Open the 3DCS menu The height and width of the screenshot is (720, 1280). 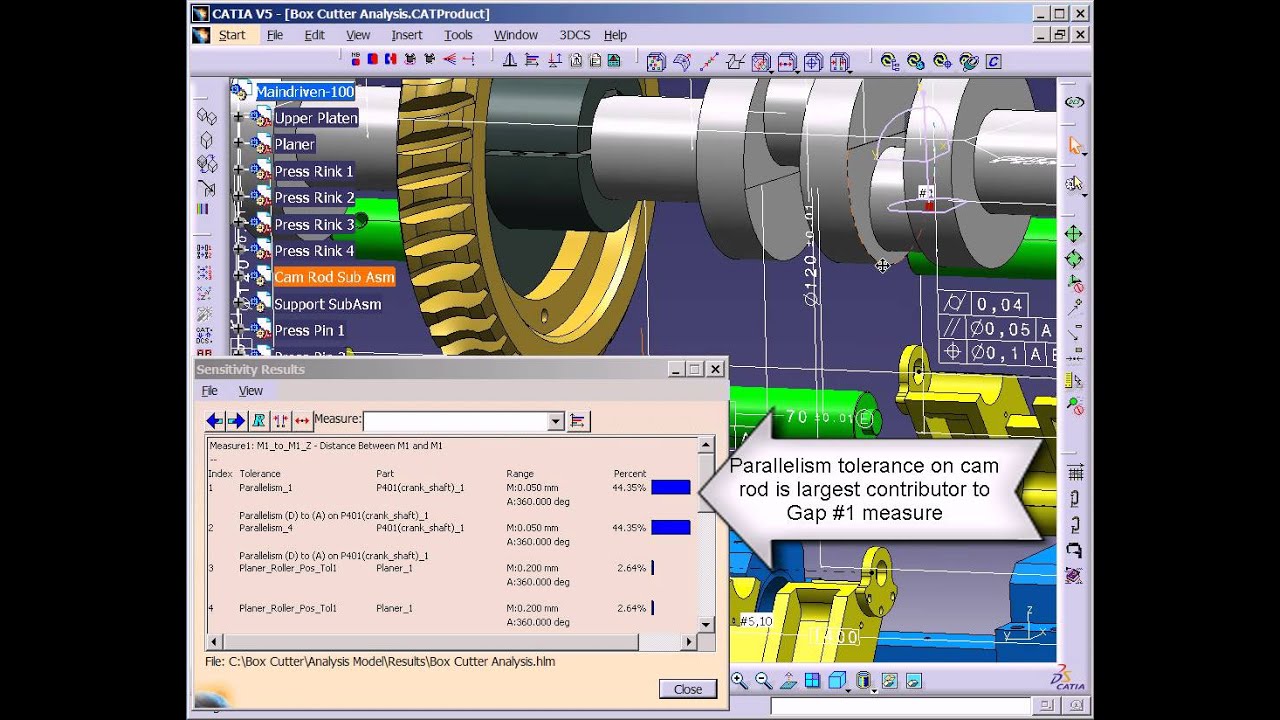point(574,35)
